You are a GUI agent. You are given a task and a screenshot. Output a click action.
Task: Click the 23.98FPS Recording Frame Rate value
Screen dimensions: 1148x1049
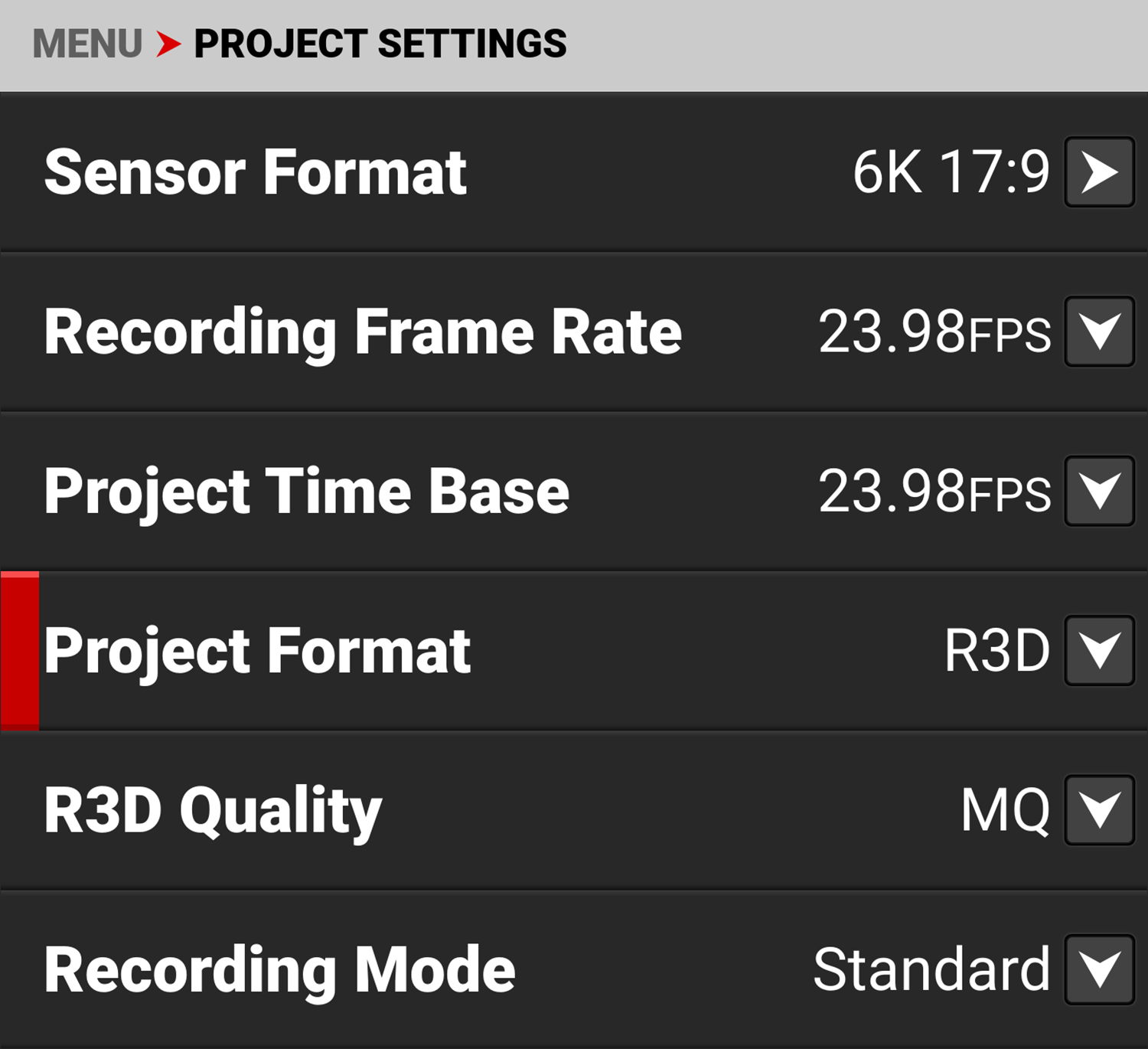click(934, 332)
